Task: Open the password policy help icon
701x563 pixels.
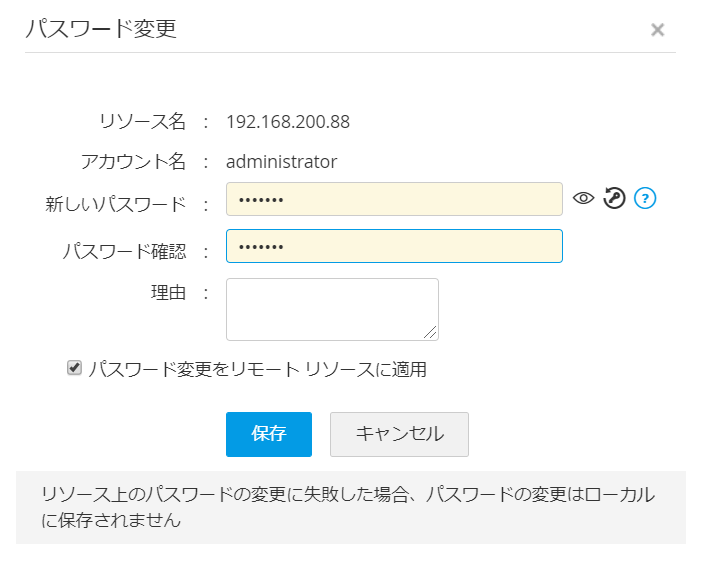Action: (646, 199)
